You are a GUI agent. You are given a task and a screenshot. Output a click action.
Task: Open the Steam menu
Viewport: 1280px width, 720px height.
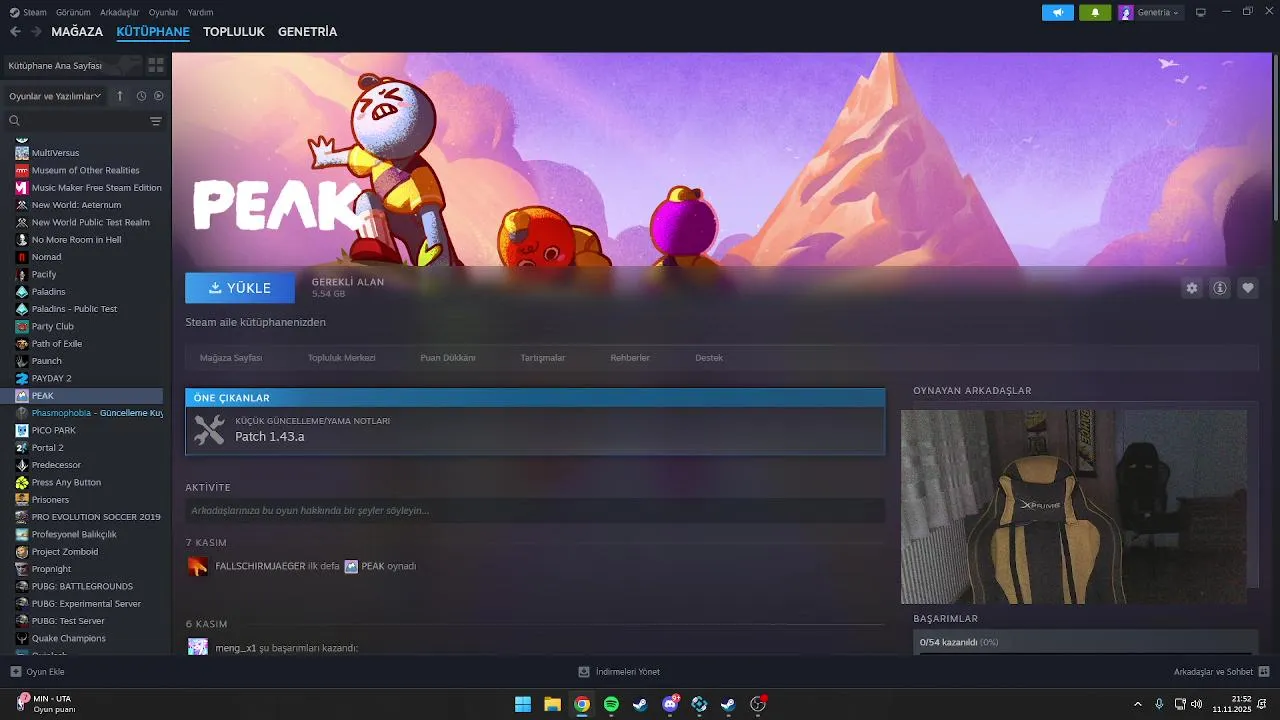point(29,12)
